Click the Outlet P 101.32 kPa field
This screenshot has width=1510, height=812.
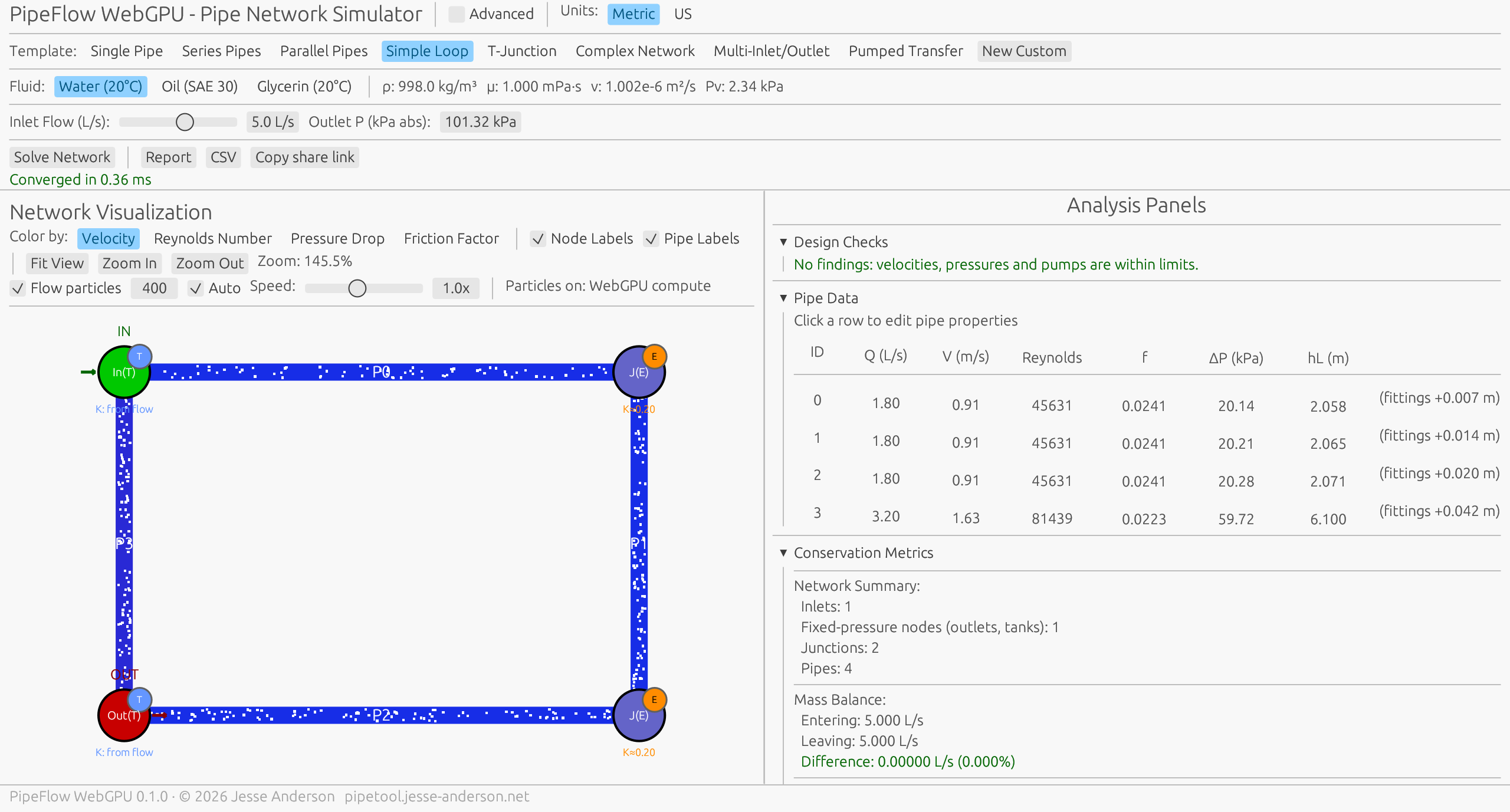coord(480,122)
